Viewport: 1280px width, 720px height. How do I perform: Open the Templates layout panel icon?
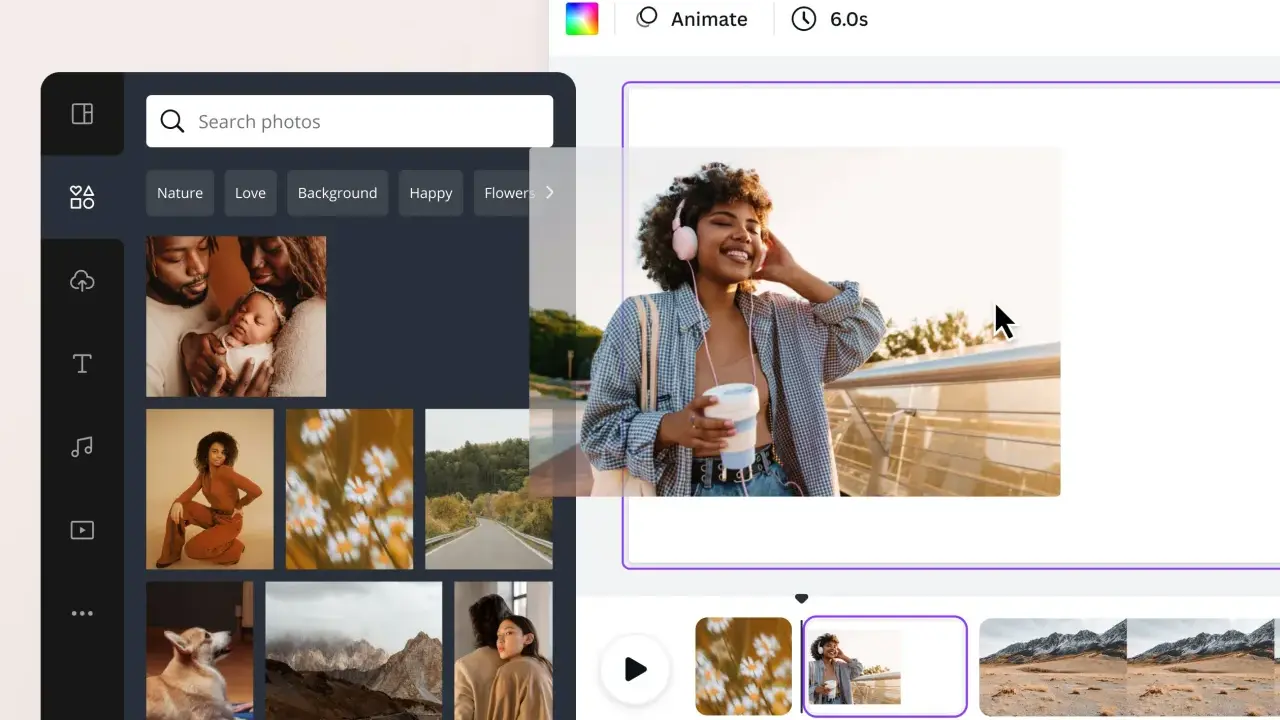click(x=82, y=114)
